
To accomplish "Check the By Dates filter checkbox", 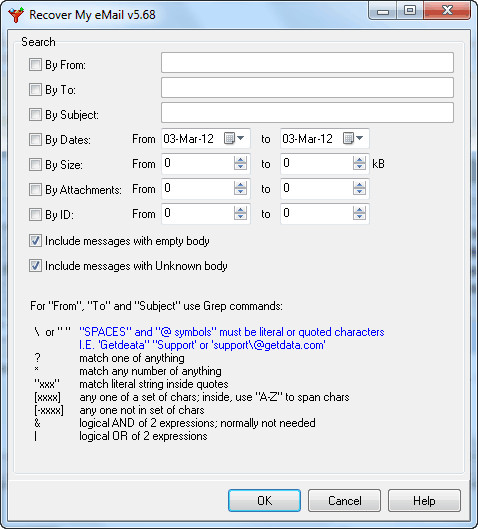I will click(x=35, y=140).
